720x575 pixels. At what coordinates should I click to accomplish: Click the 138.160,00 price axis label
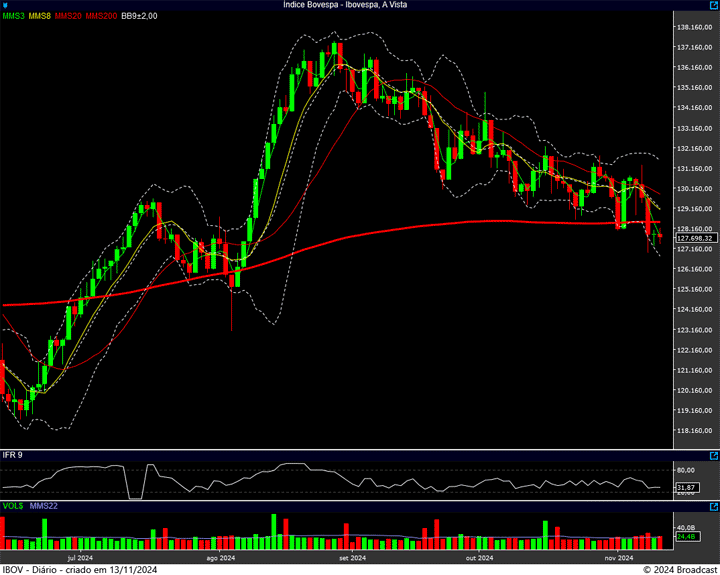point(694,27)
